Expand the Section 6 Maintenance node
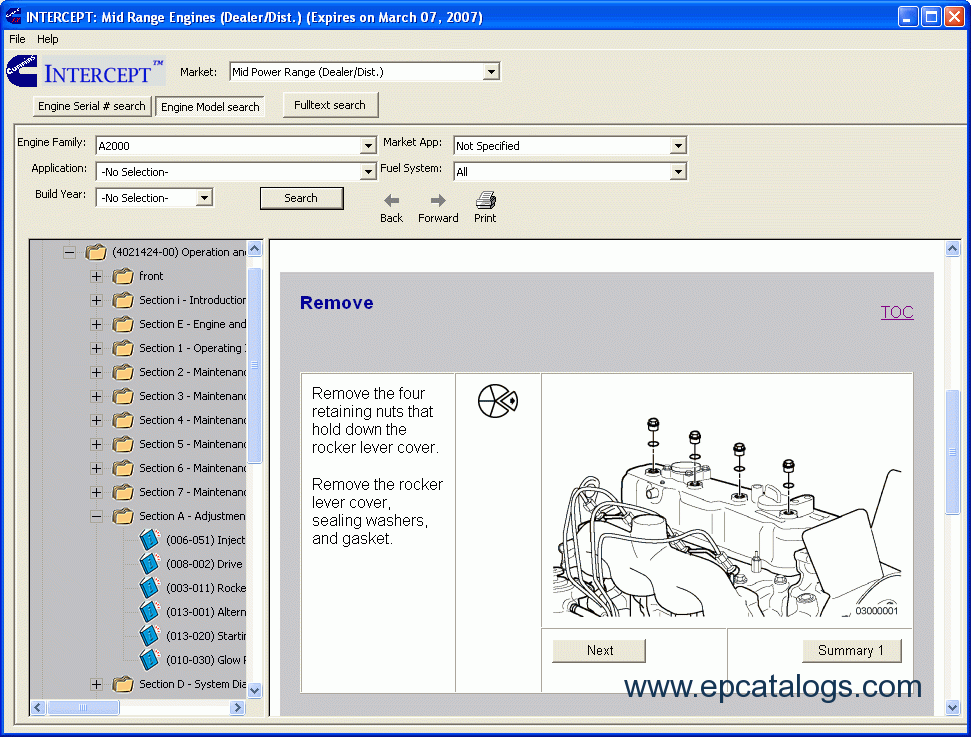The width and height of the screenshot is (971, 737). pos(96,468)
